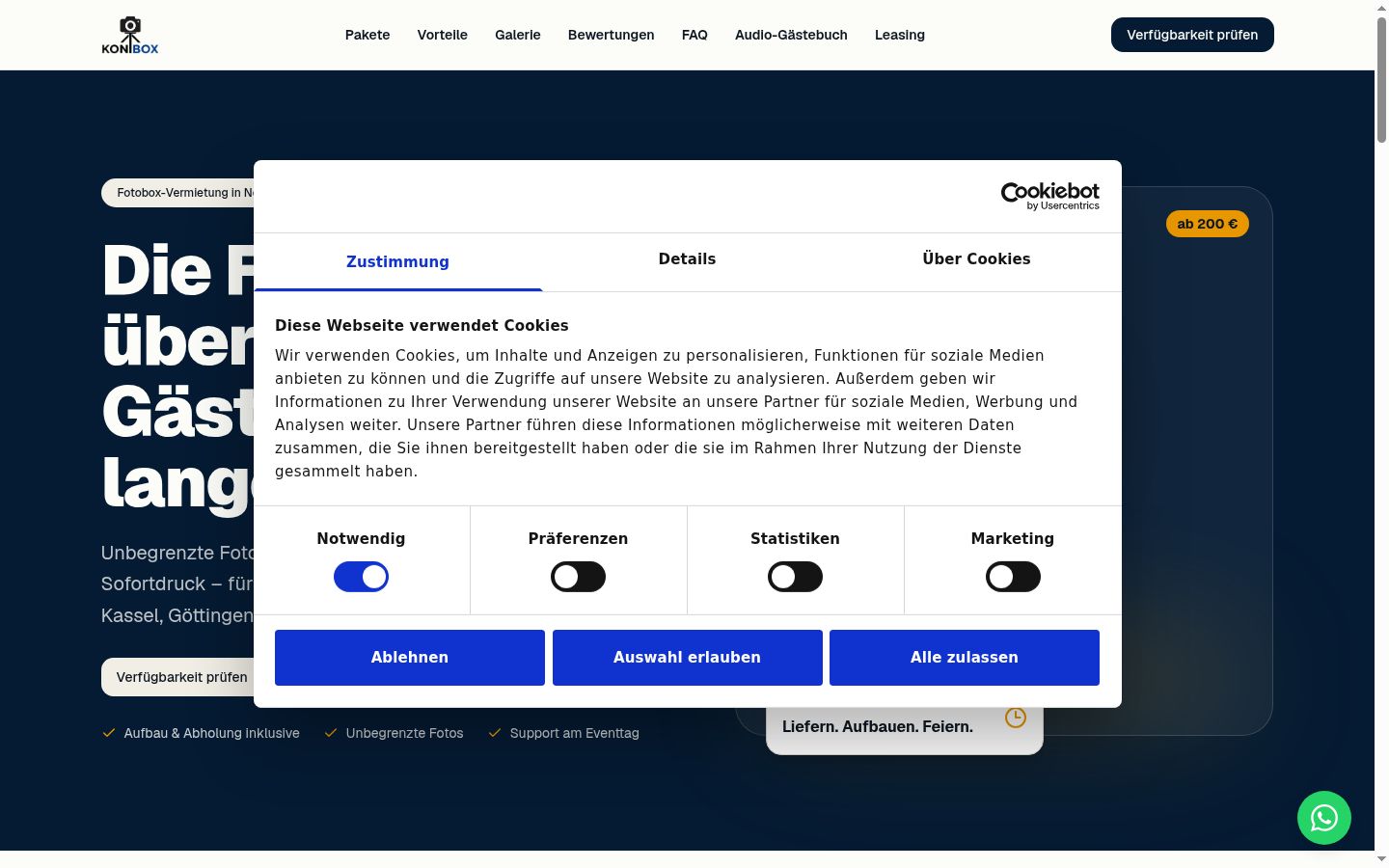
Task: Switch to the Details tab
Action: 687,259
